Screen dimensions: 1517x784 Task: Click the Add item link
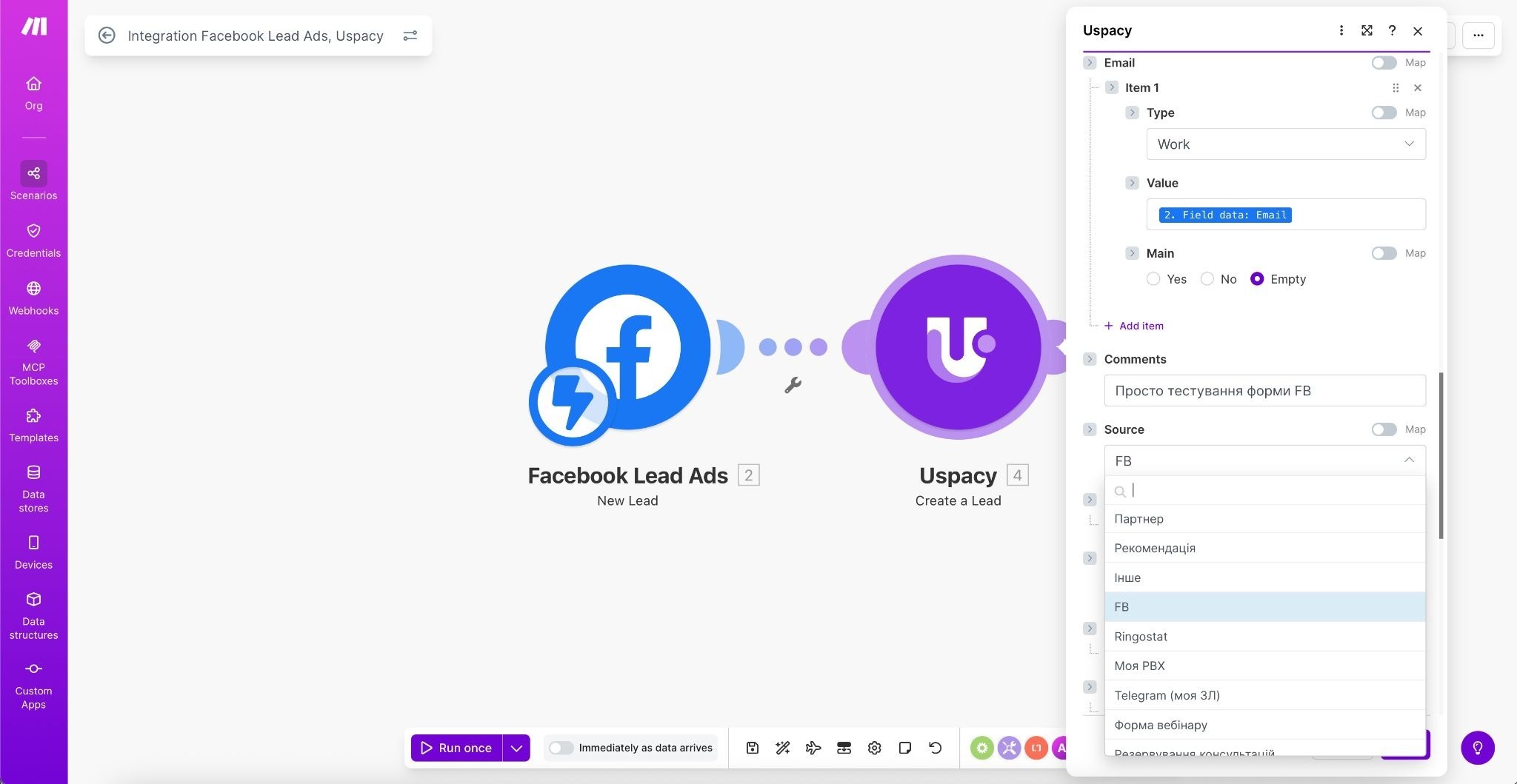coord(1141,326)
